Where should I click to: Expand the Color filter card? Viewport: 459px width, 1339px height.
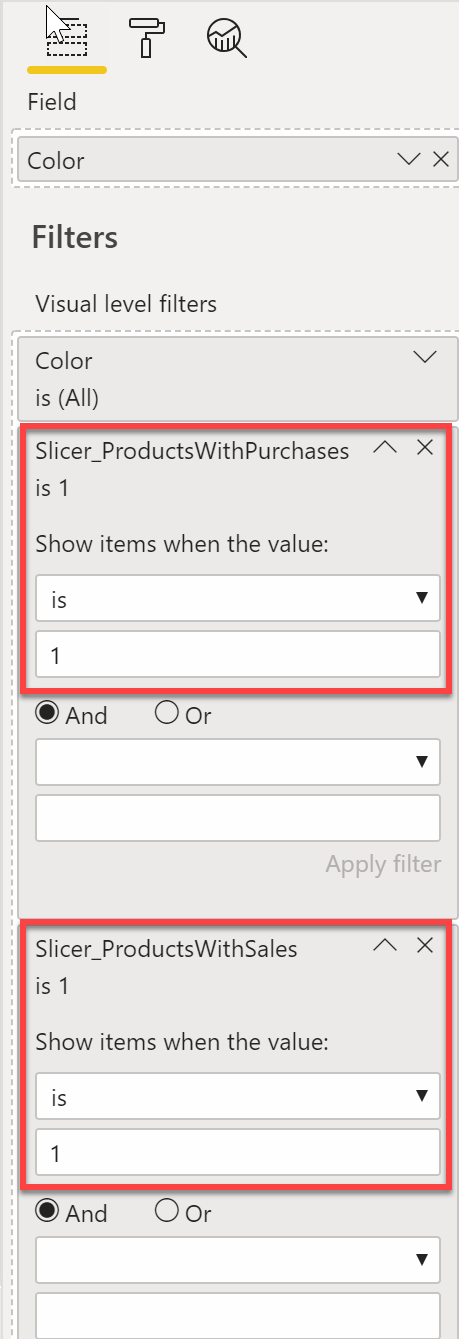[x=425, y=357]
